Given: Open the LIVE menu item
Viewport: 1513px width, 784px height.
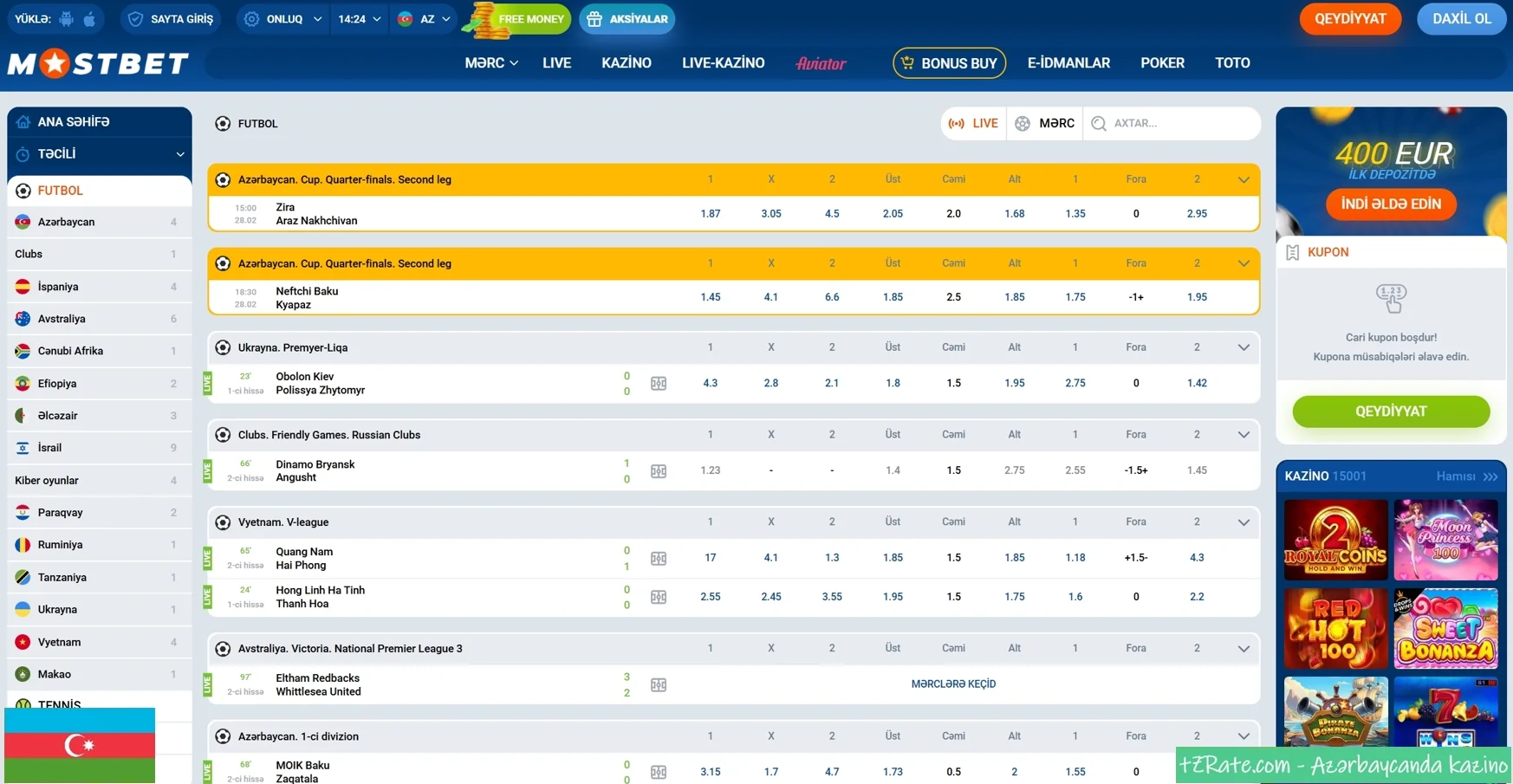Looking at the screenshot, I should pyautogui.click(x=556, y=63).
